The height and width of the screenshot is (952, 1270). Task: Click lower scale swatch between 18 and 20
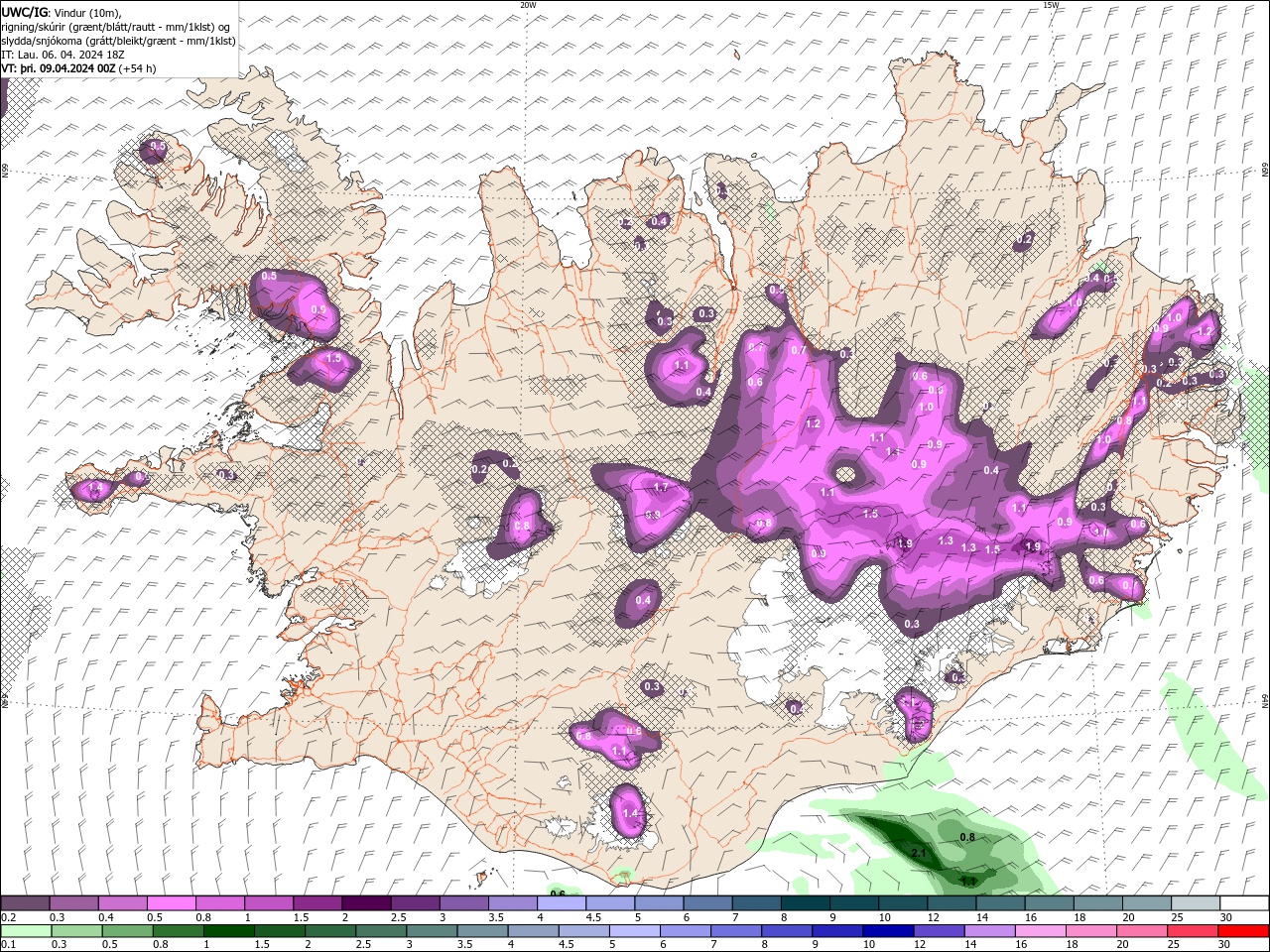[1091, 931]
